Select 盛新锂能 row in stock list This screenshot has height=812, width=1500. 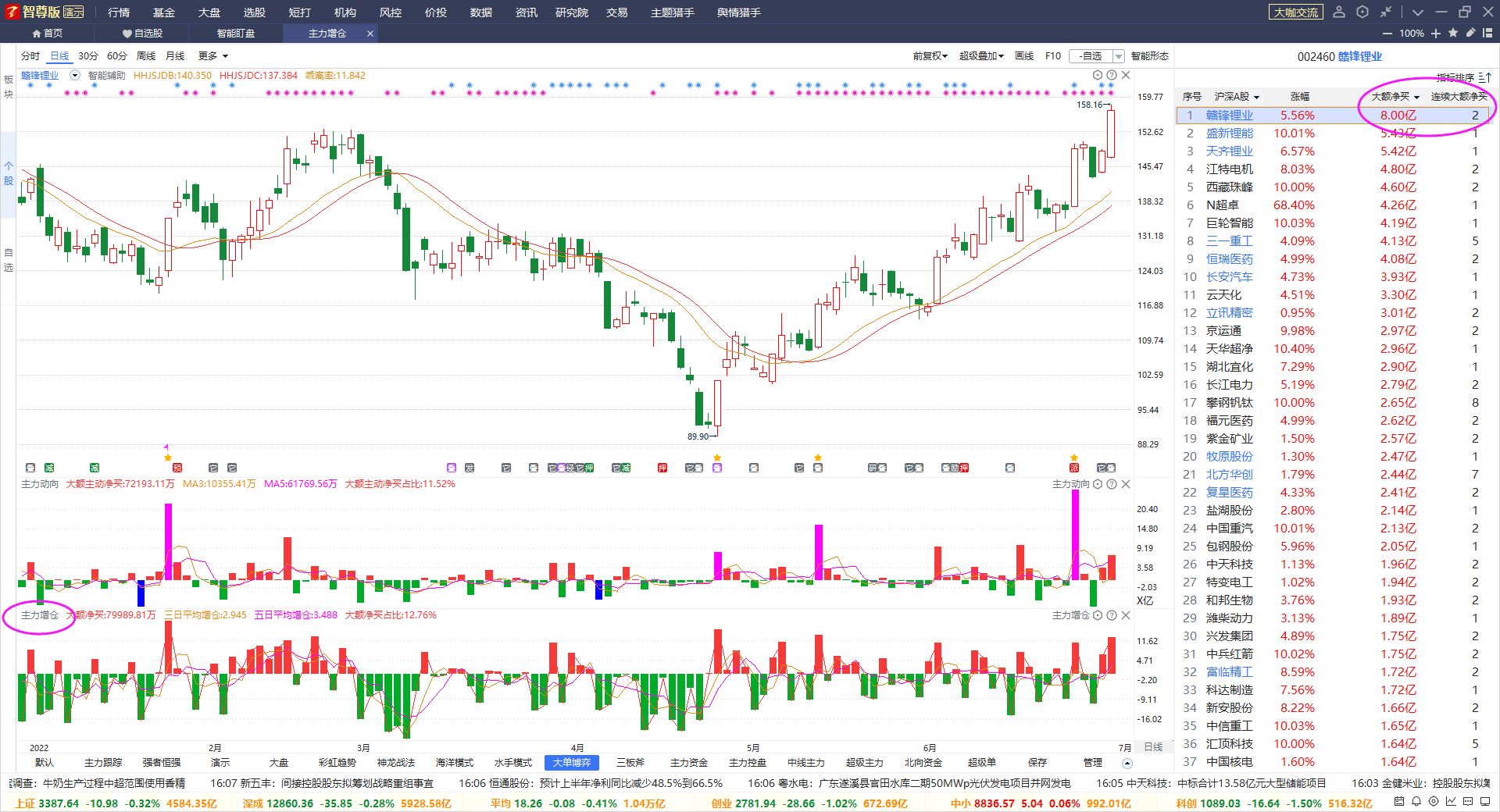point(1335,134)
